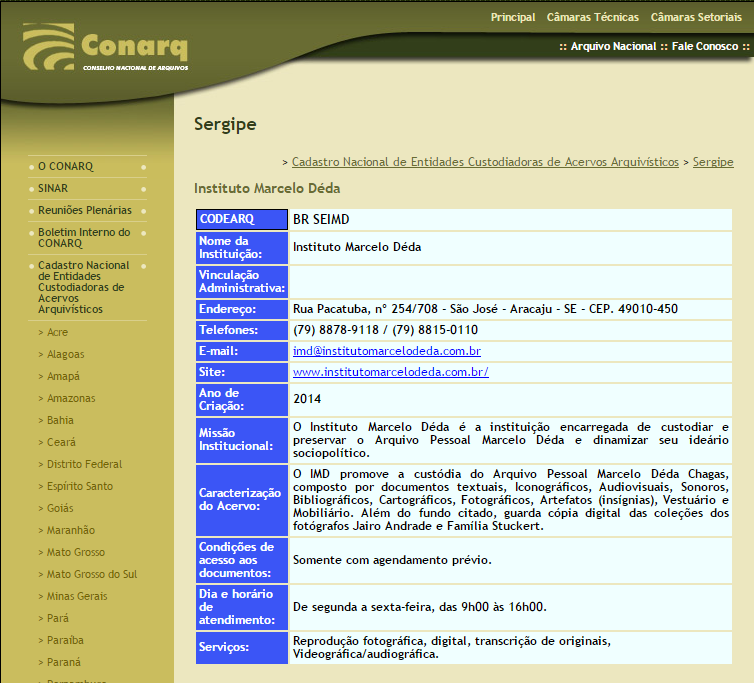Viewport: 754px width, 683px height.
Task: Select Minas Gerais in the list
Action: 77,596
